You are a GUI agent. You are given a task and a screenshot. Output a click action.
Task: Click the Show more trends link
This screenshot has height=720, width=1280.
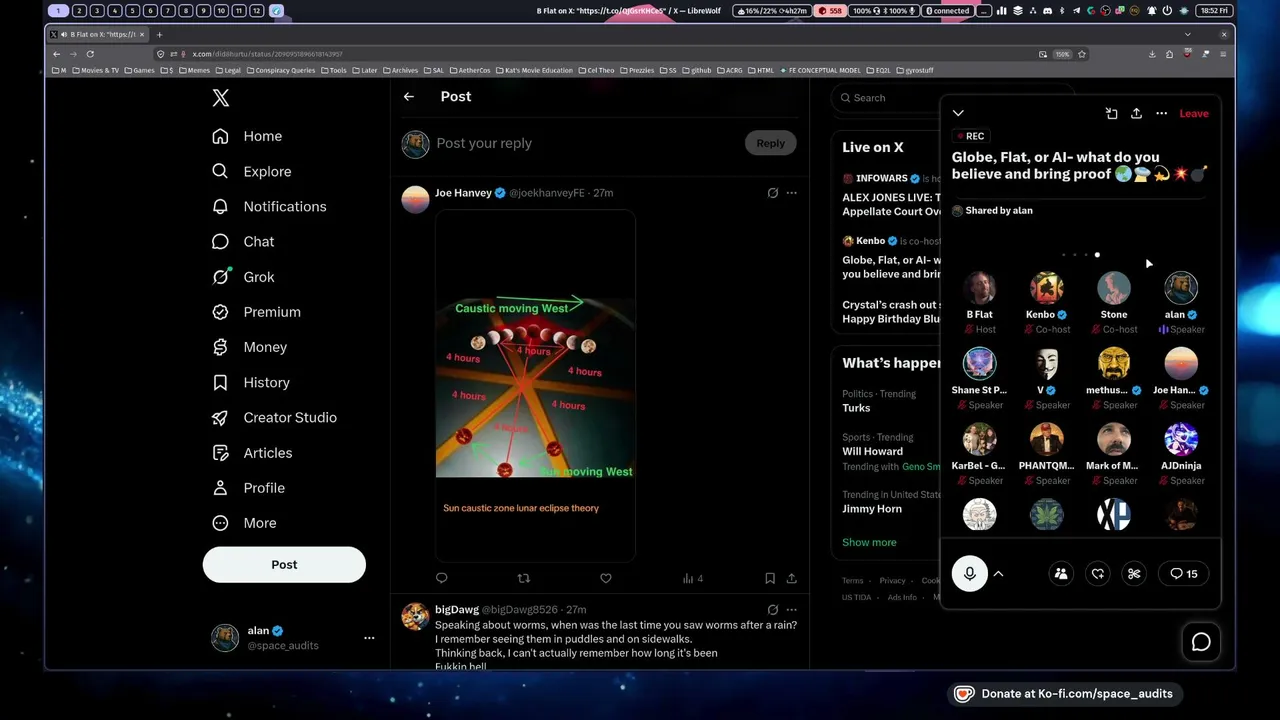[869, 542]
